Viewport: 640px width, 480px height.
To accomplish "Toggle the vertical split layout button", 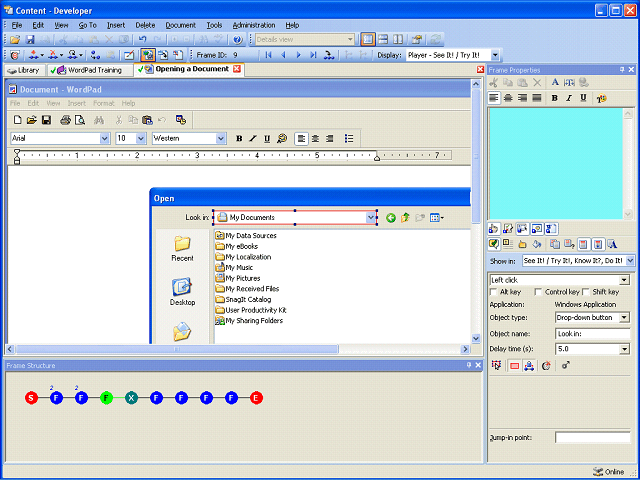I will tap(398, 40).
